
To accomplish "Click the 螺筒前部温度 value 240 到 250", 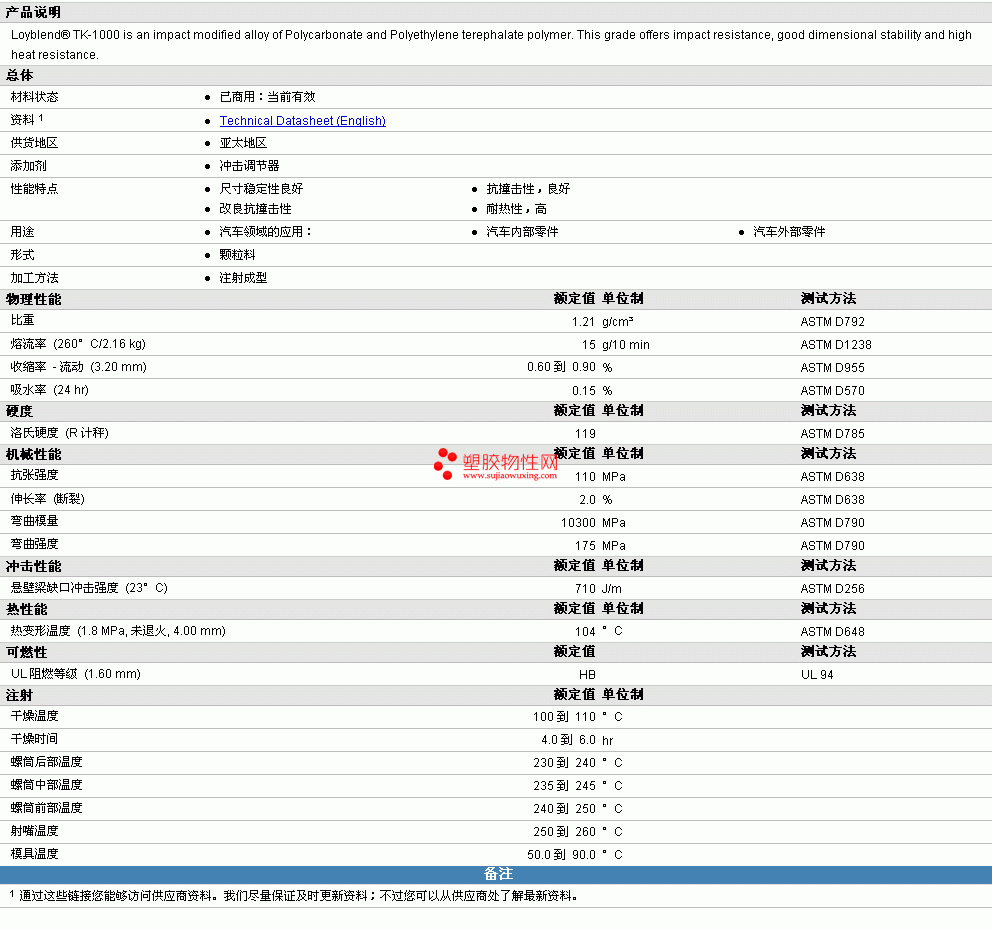I will click(564, 809).
